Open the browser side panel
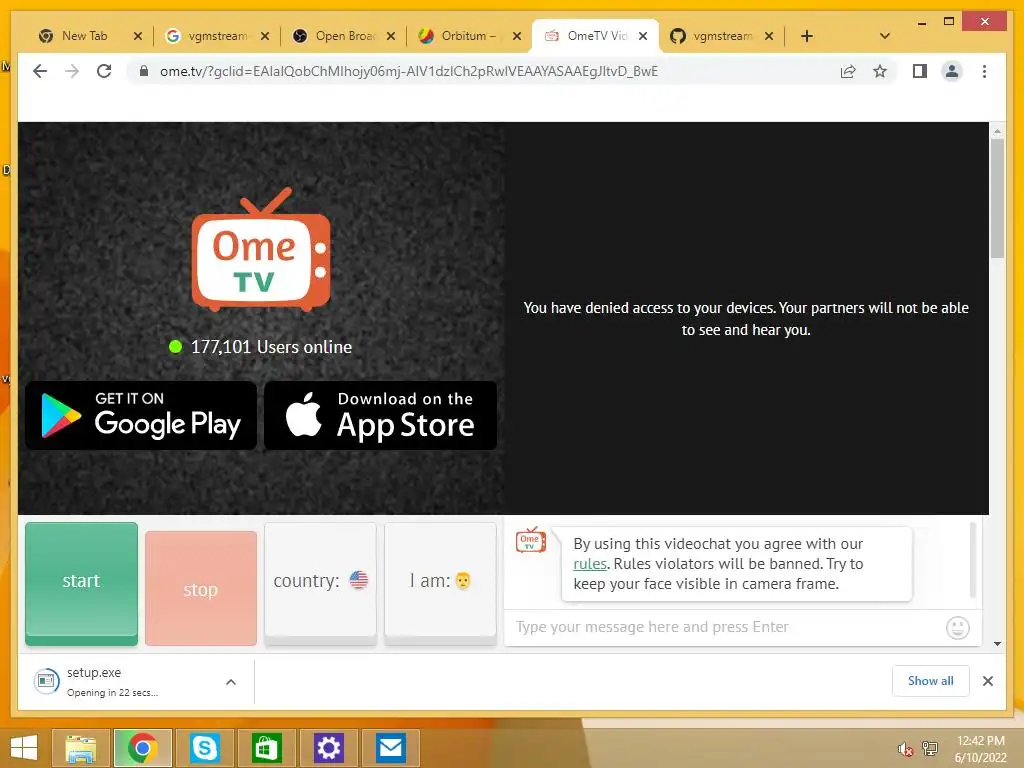Screen dimensions: 1024x768 (x=920, y=71)
